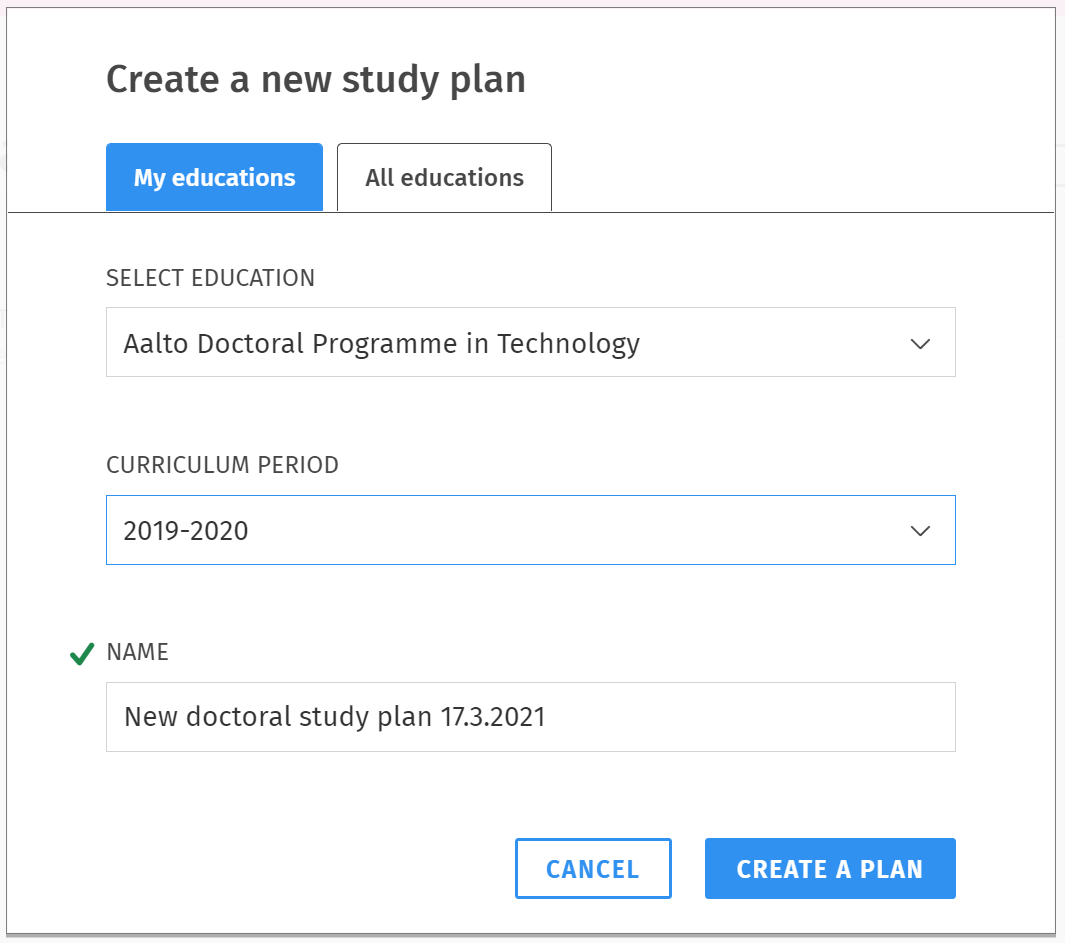Click the 2019-2020 selected value
Image resolution: width=1065 pixels, height=943 pixels.
(186, 531)
